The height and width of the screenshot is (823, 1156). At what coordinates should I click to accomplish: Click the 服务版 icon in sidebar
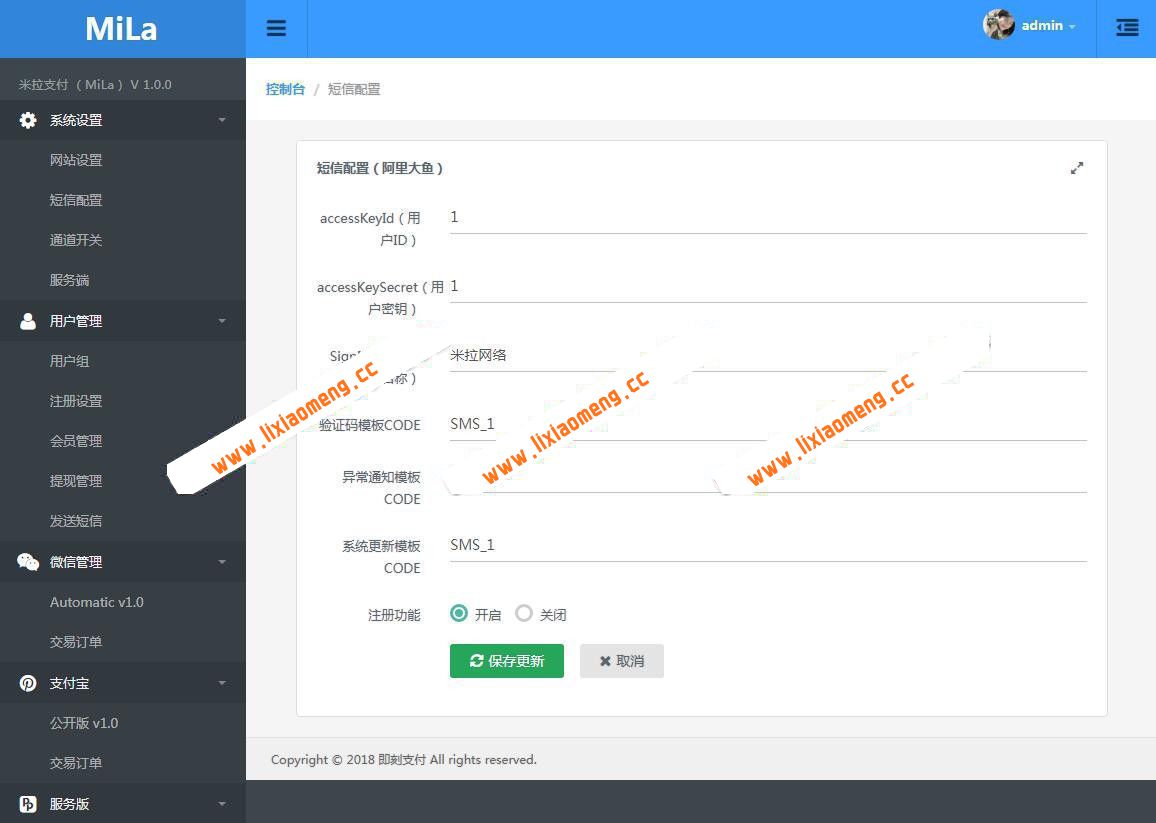(x=25, y=803)
